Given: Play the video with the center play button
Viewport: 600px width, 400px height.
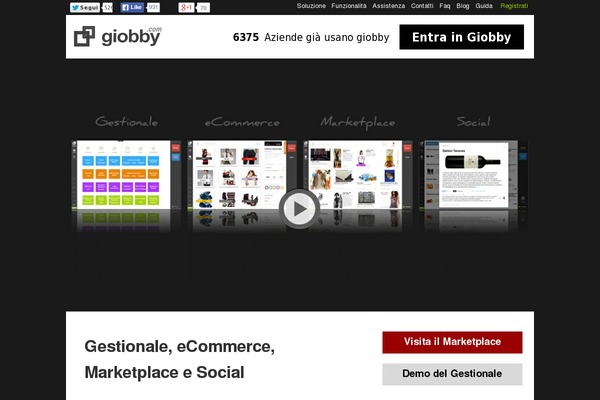Looking at the screenshot, I should point(299,208).
